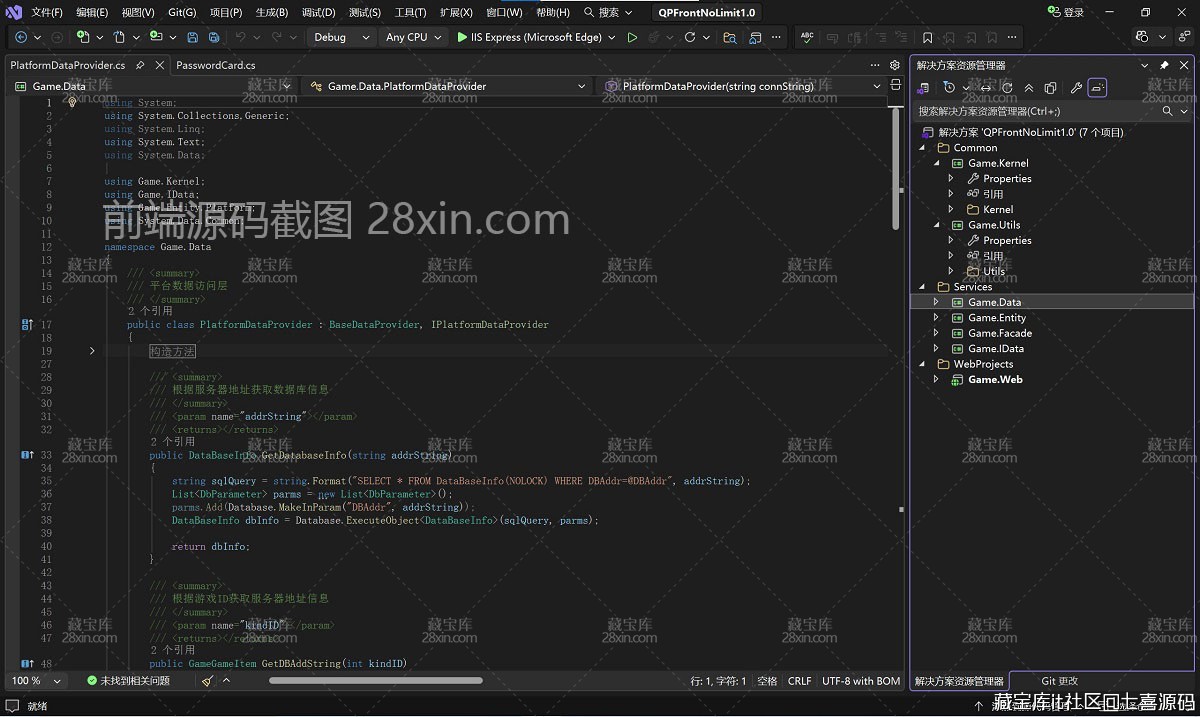Toggle the pending changes filter clock icon
The width and height of the screenshot is (1200, 717).
(x=950, y=87)
